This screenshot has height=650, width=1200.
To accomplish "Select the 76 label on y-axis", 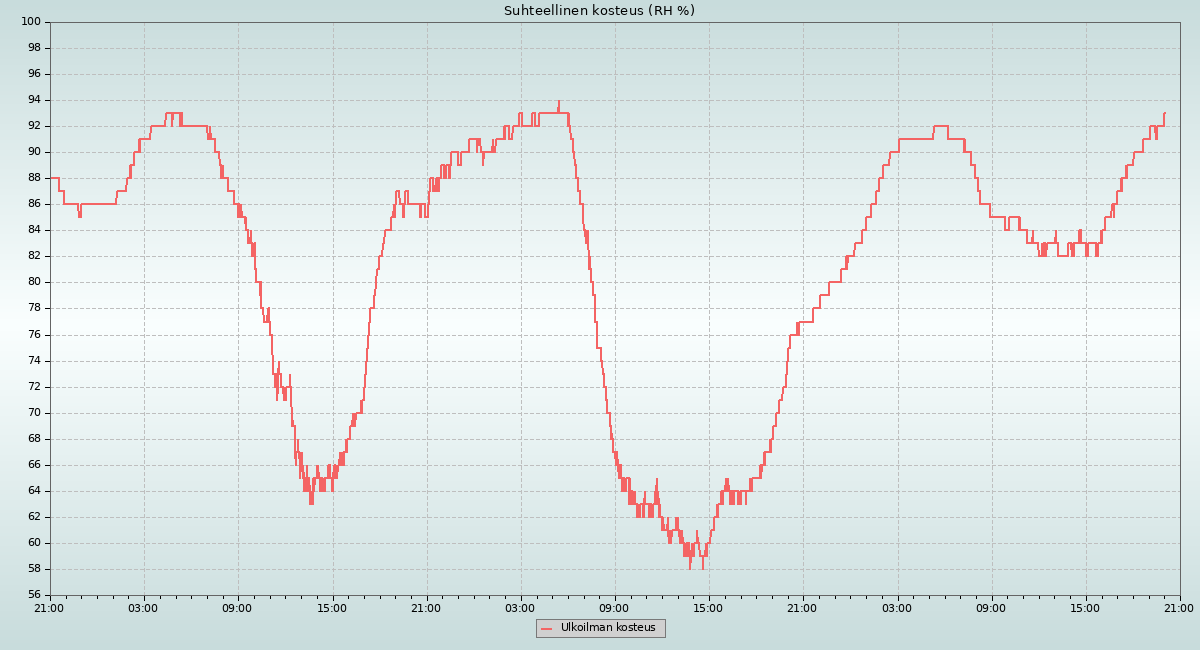I will (x=33, y=334).
